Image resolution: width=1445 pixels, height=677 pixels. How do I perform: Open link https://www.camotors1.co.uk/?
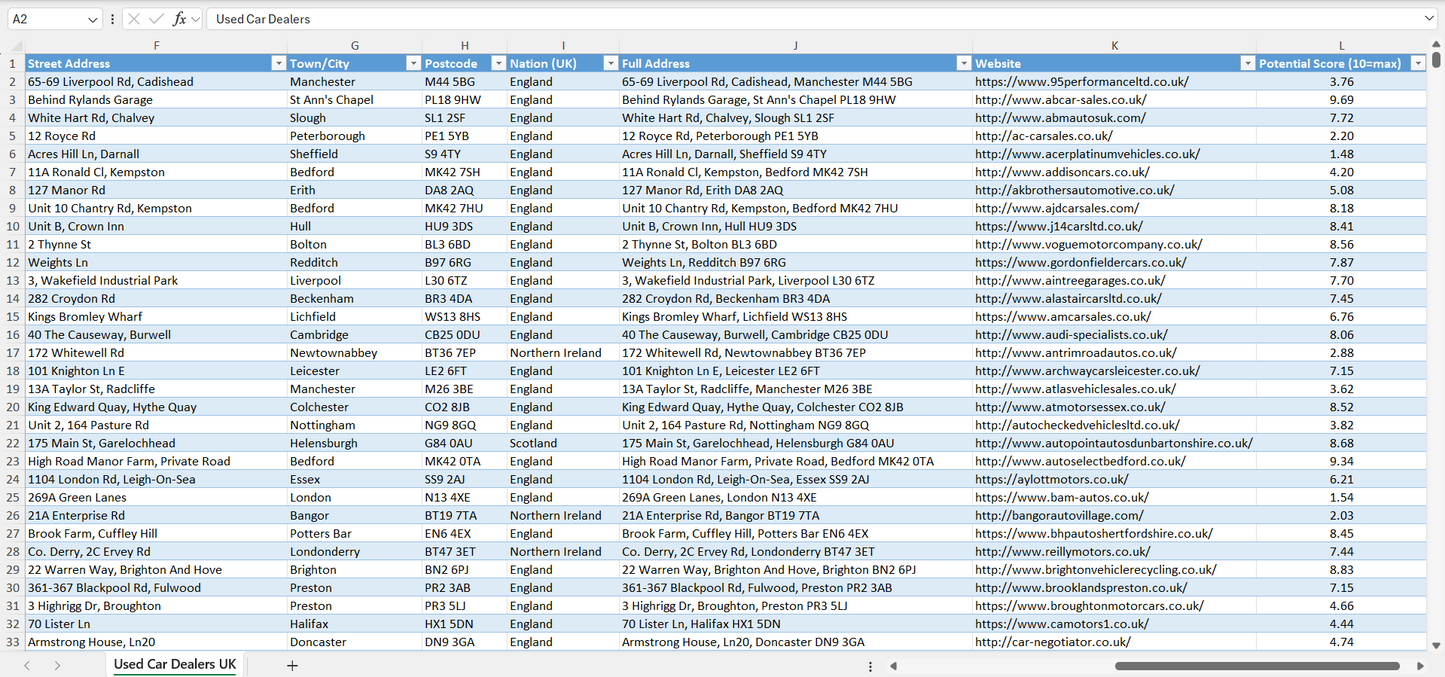coord(1062,624)
